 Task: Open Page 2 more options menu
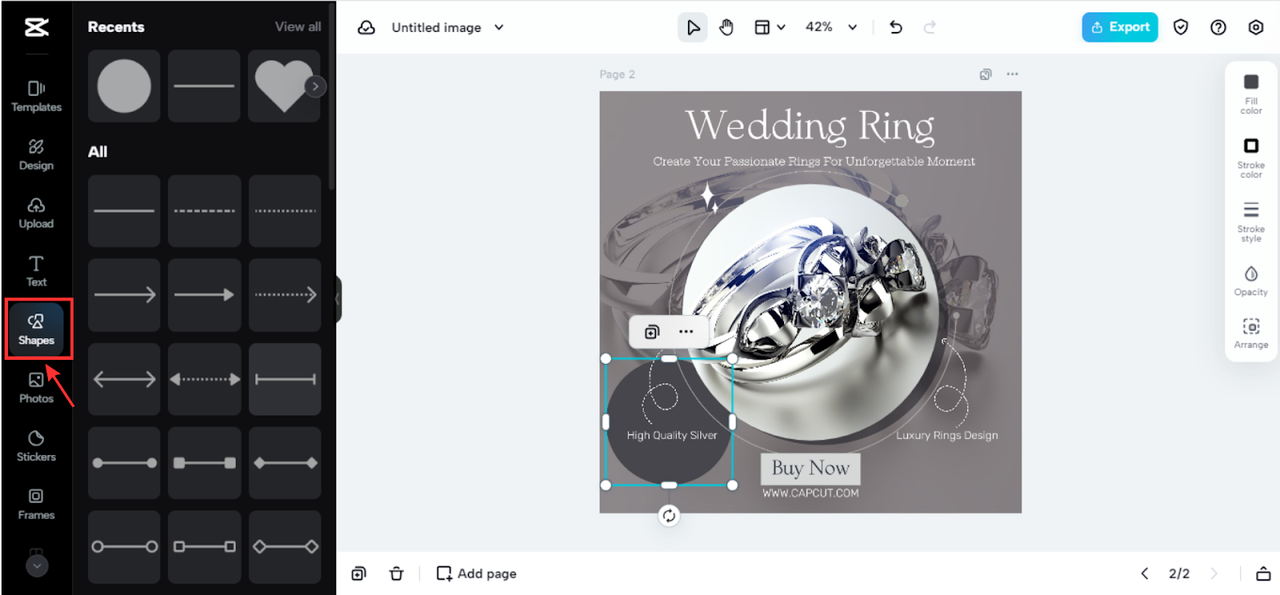coord(1012,74)
